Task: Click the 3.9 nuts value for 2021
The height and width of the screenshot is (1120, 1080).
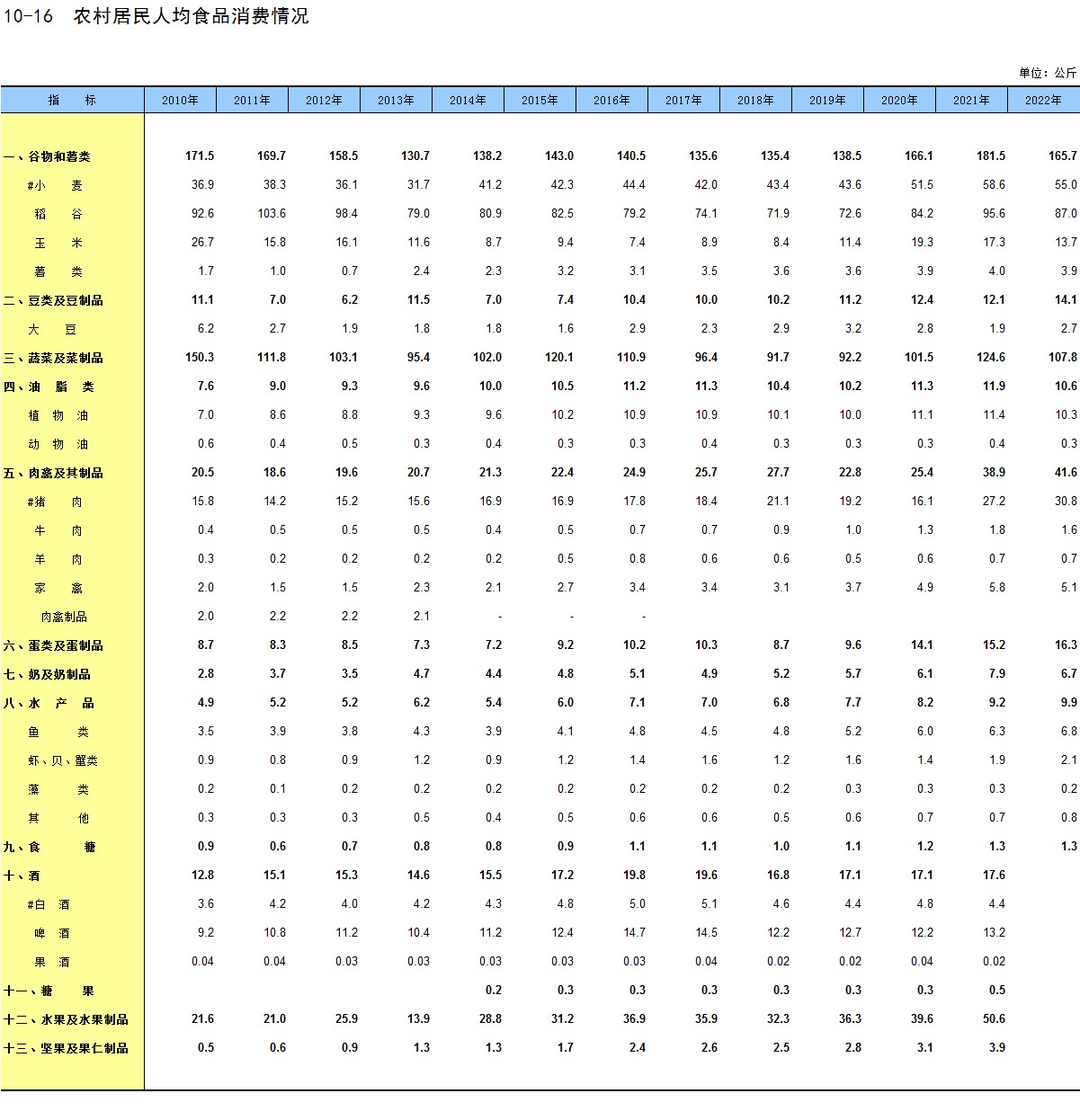Action: [x=997, y=1048]
